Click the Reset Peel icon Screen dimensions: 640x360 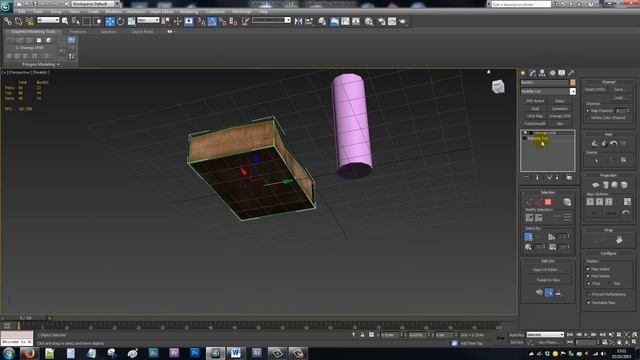point(613,143)
